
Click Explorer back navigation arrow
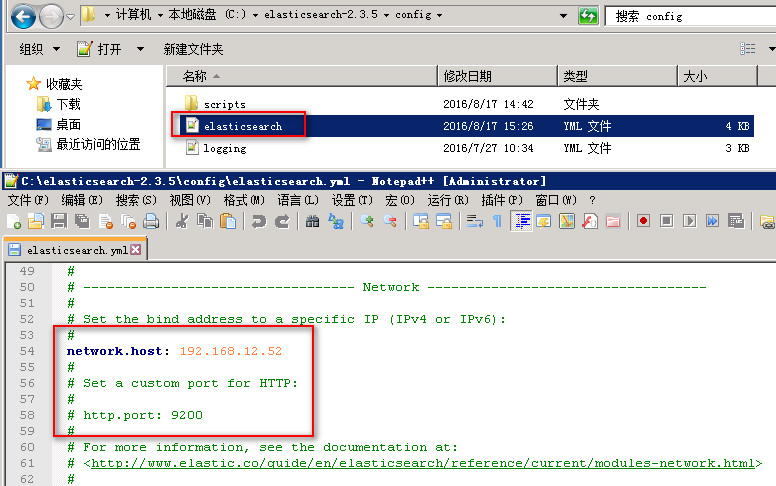pos(23,17)
